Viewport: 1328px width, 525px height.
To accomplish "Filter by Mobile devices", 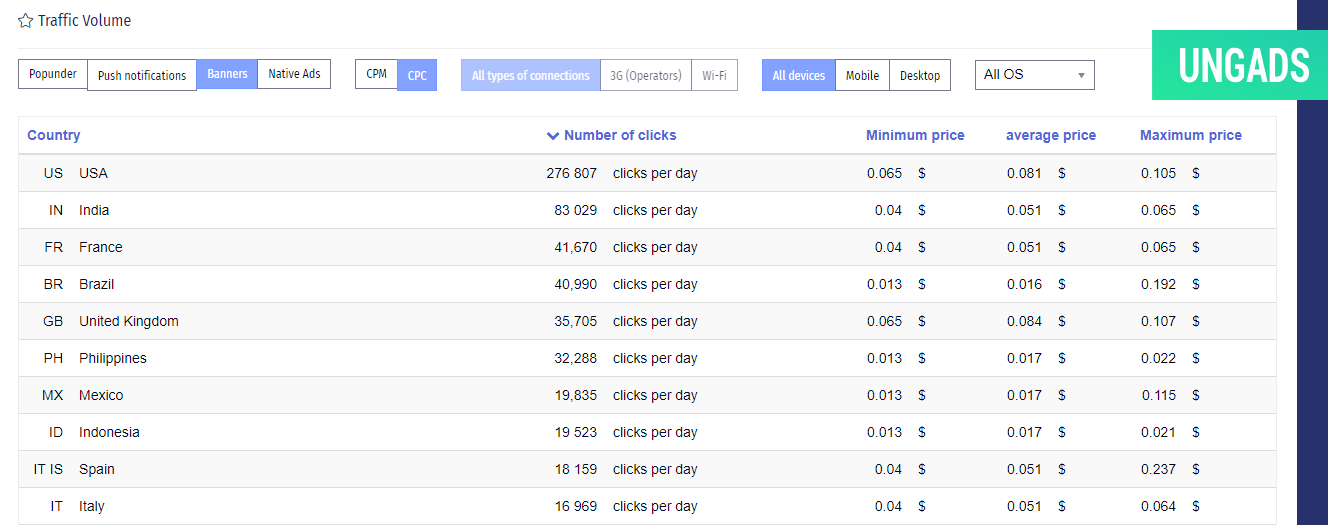I will pyautogui.click(x=862, y=75).
